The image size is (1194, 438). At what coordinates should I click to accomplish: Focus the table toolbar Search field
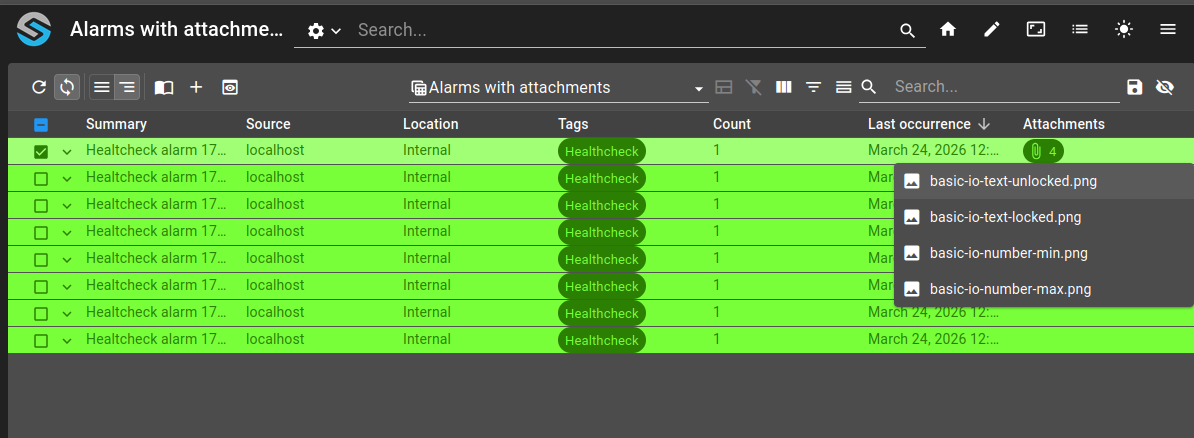(x=1005, y=87)
